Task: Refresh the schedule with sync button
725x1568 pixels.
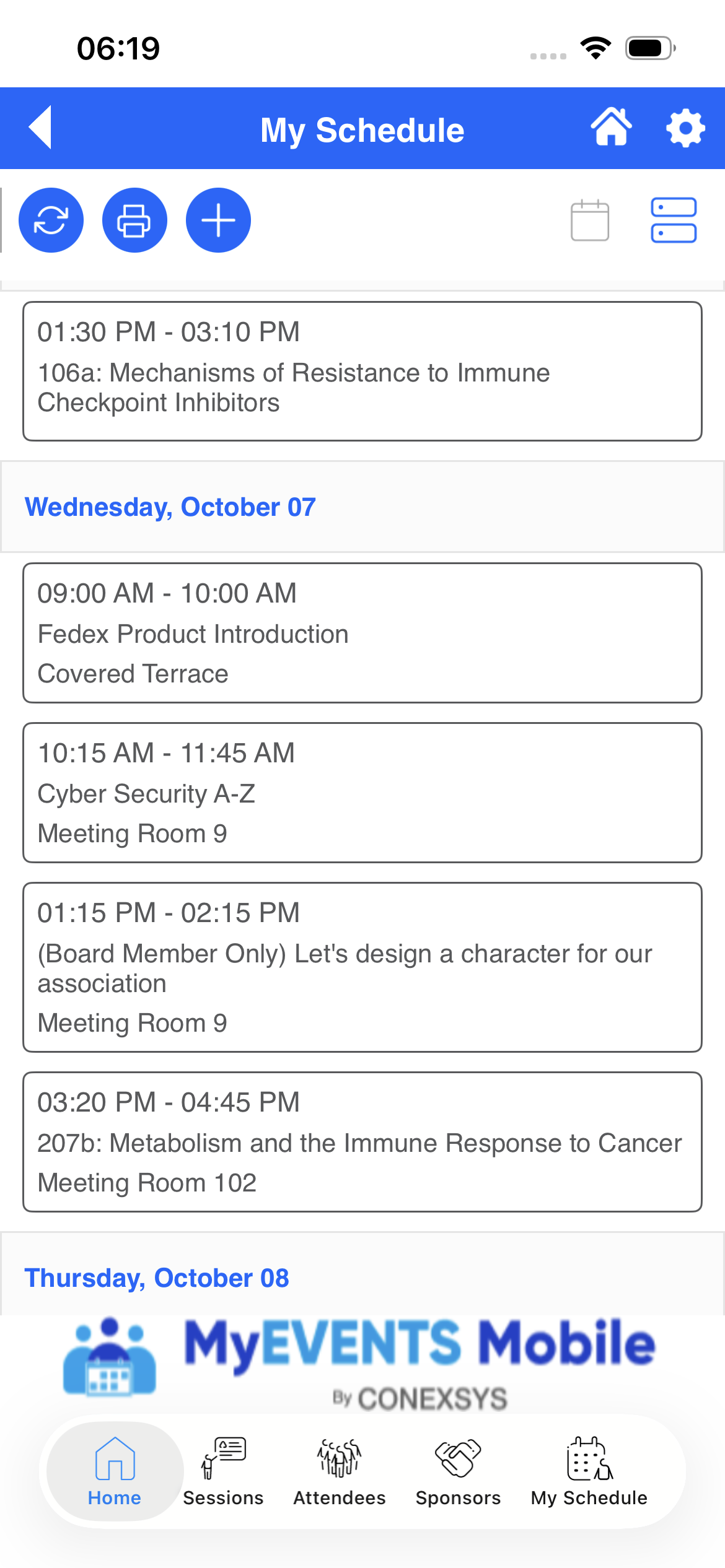Action: [x=51, y=220]
